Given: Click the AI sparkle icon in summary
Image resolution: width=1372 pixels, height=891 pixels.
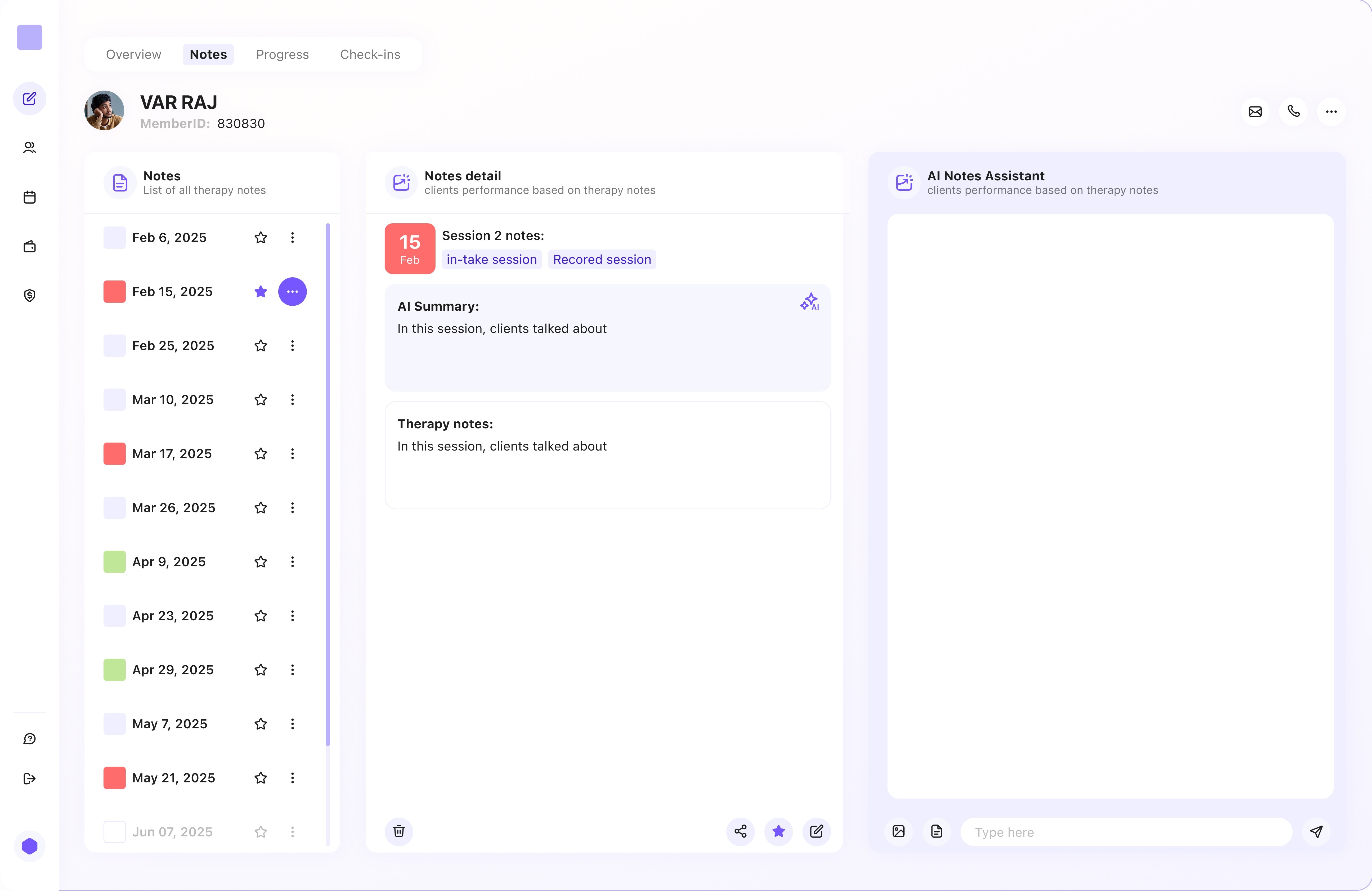Looking at the screenshot, I should 809,302.
